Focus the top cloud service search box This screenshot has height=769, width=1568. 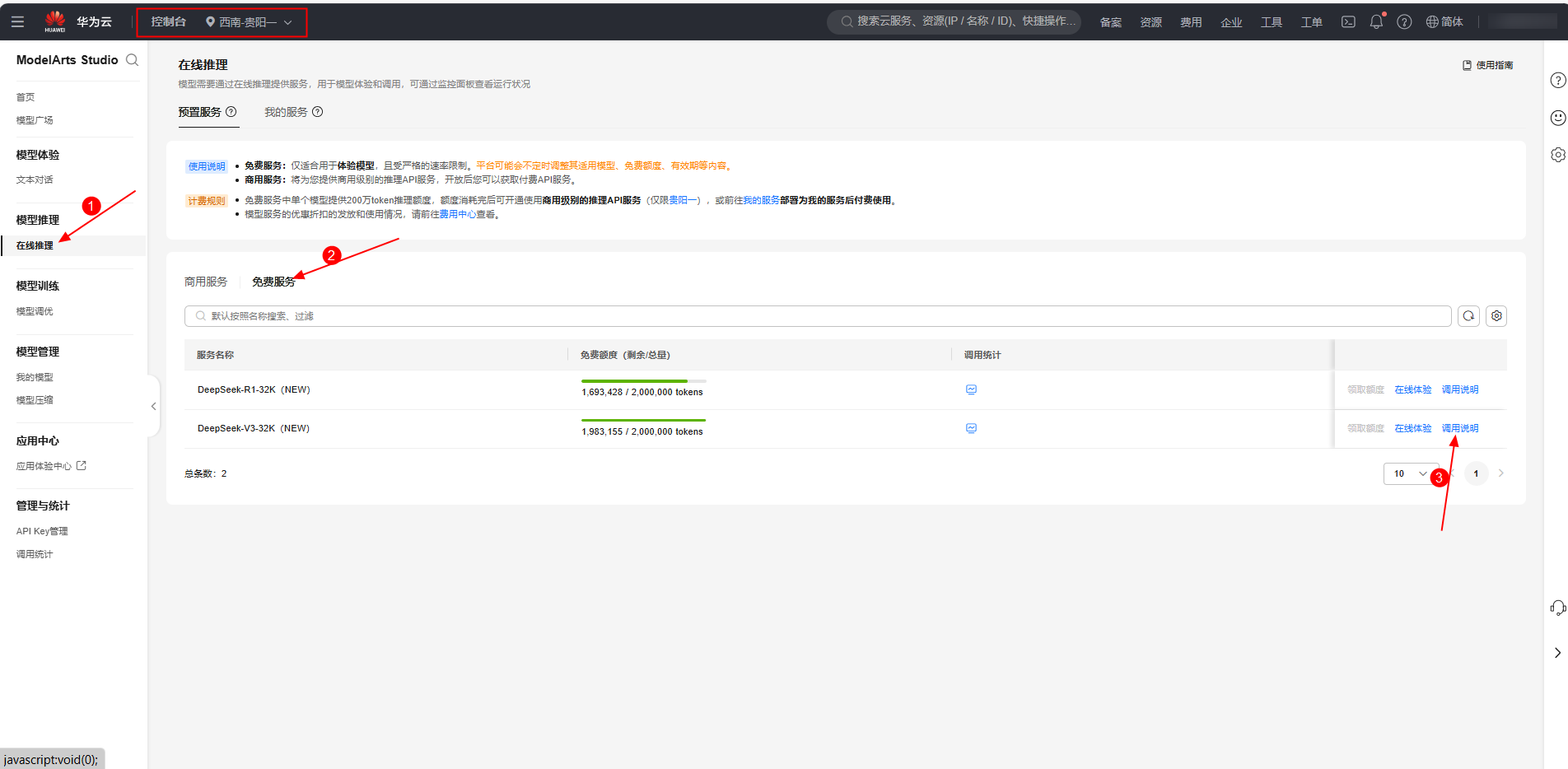coord(954,21)
